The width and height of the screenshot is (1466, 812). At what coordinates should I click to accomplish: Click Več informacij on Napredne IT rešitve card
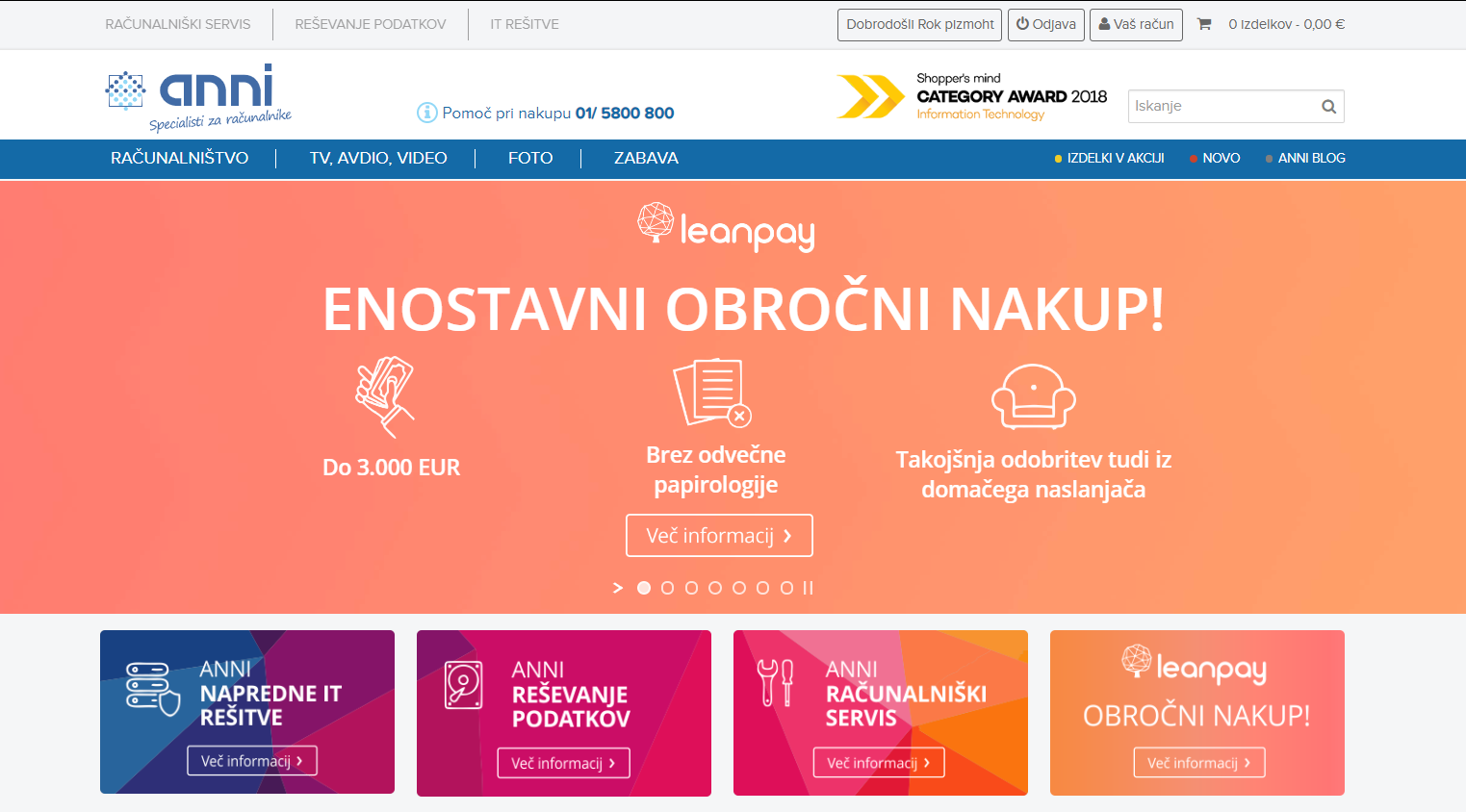pyautogui.click(x=252, y=760)
